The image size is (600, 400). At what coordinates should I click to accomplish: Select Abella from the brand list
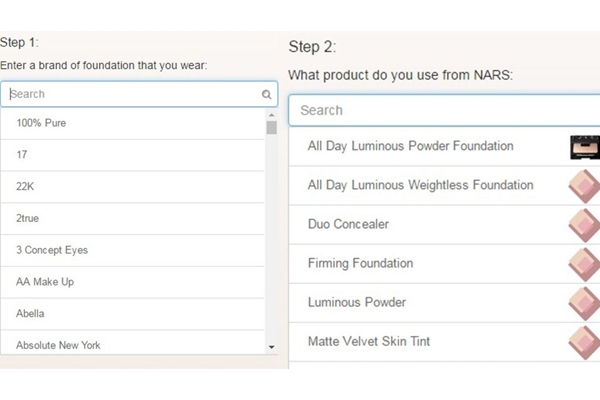[31, 314]
